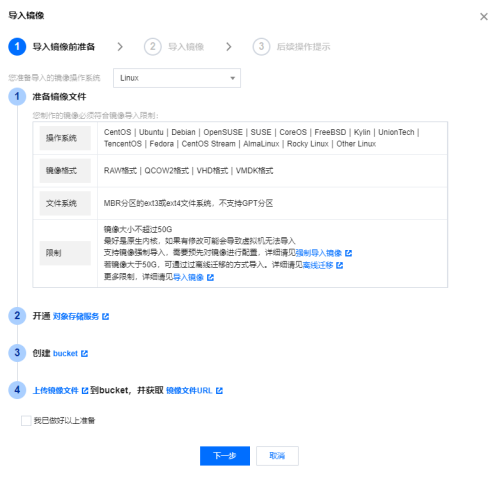The width and height of the screenshot is (500, 479).
Task: Open the 对象存储服务 link
Action: pyautogui.click(x=76, y=316)
